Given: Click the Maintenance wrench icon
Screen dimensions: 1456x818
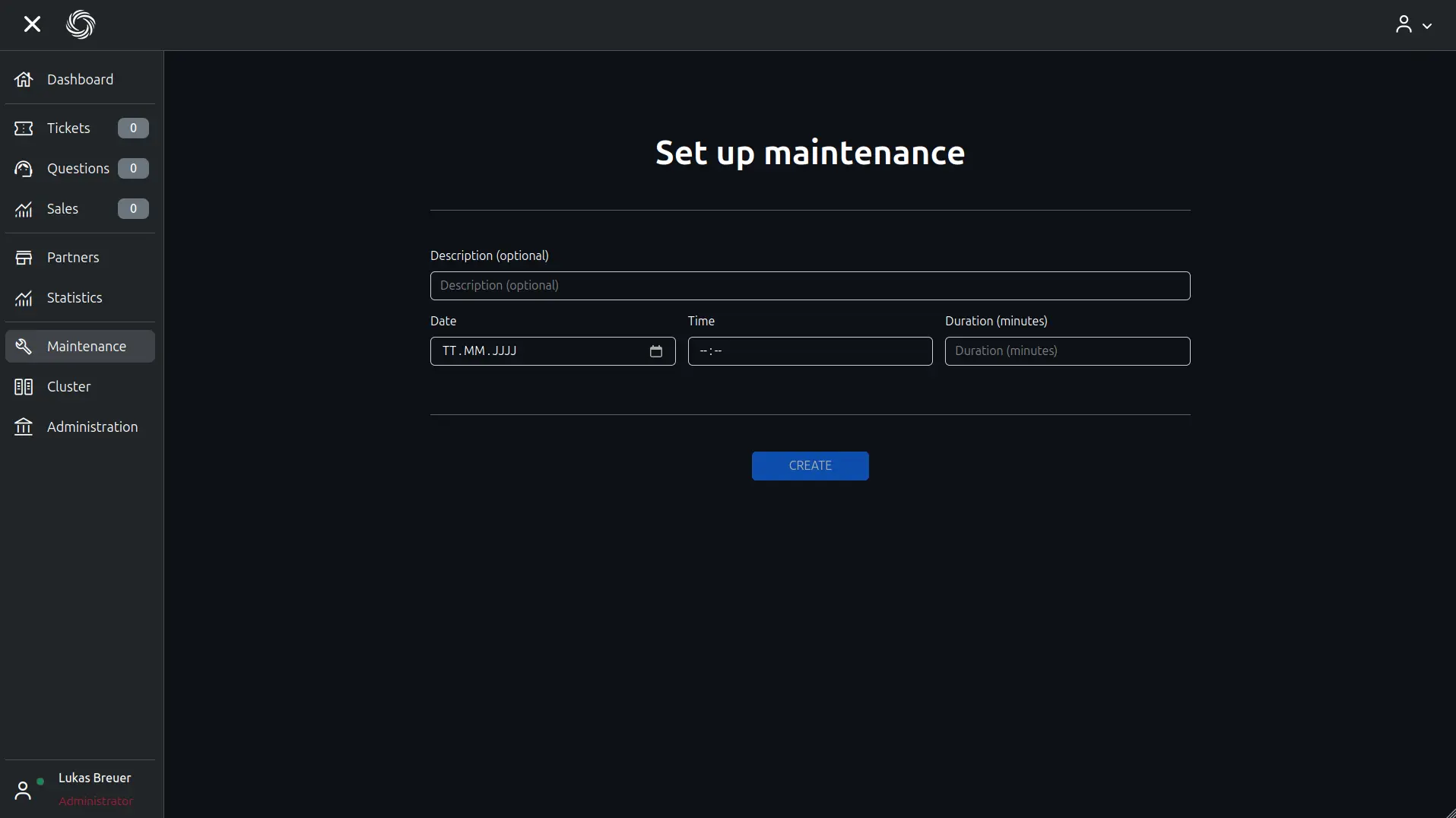Looking at the screenshot, I should (24, 347).
